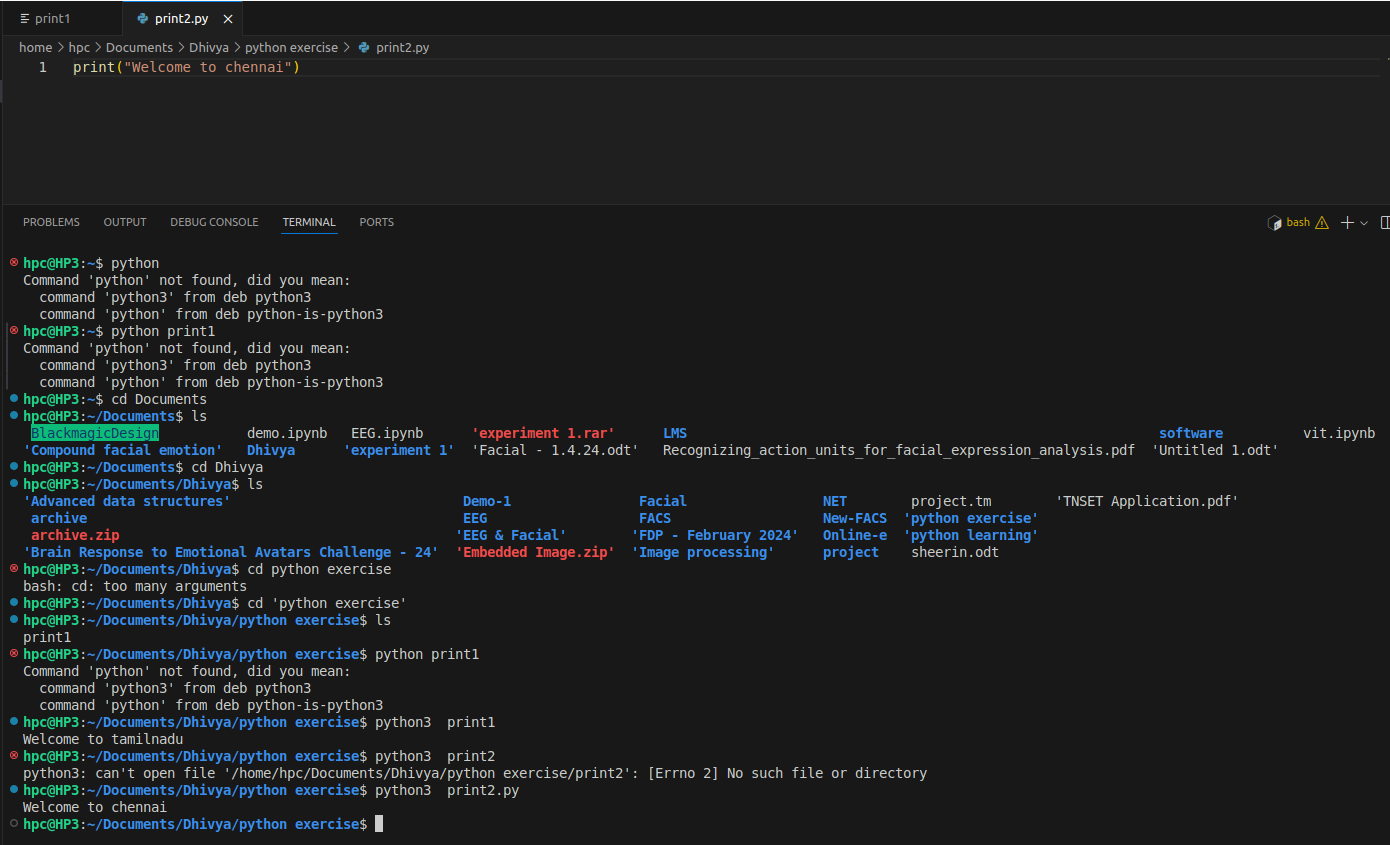Click the bash terminal cube icon

coord(1275,222)
